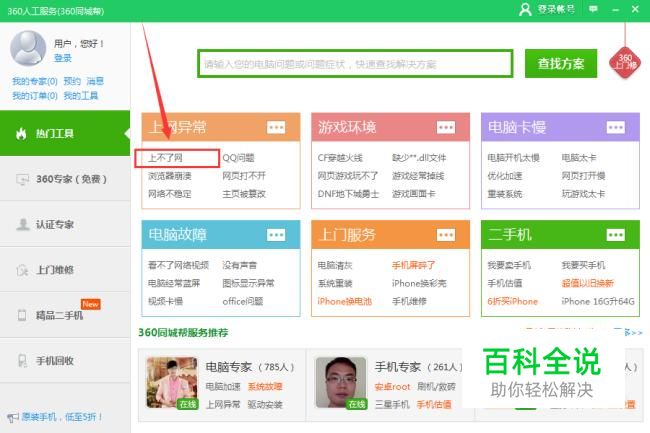Expand more options on 上门服务 card
The height and width of the screenshot is (433, 650).
(446, 235)
